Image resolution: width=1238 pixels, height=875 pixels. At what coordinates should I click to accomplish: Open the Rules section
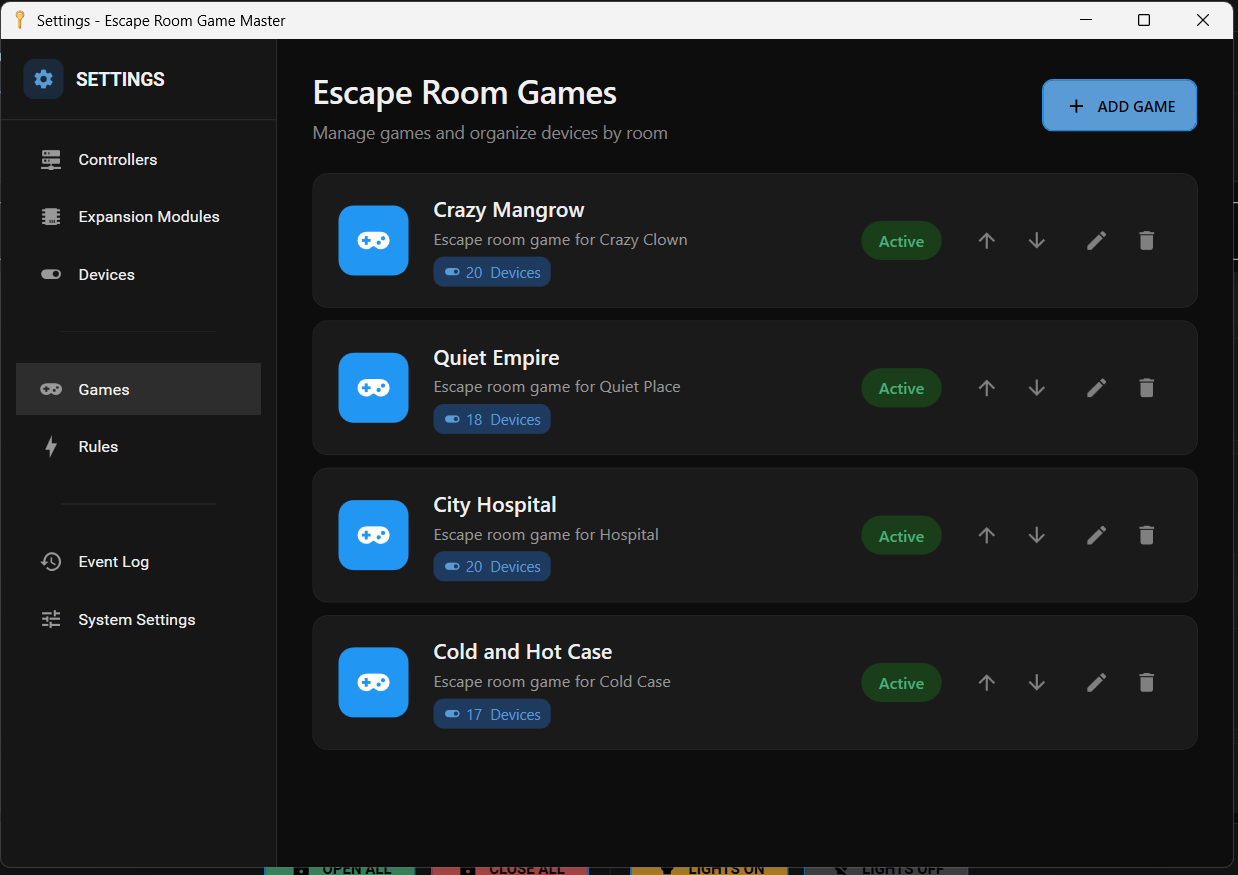pos(138,447)
